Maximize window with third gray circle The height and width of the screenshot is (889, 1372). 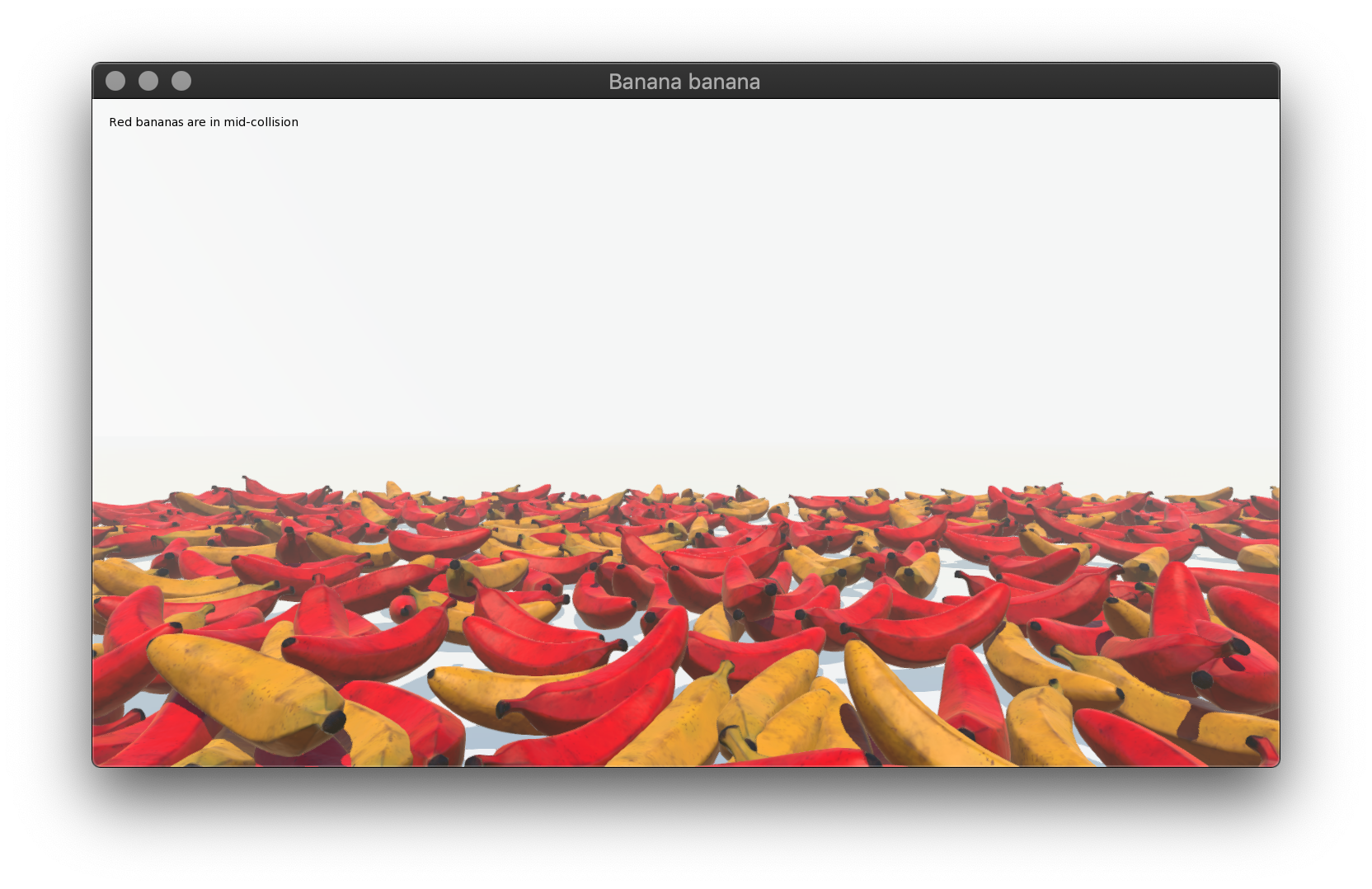181,81
